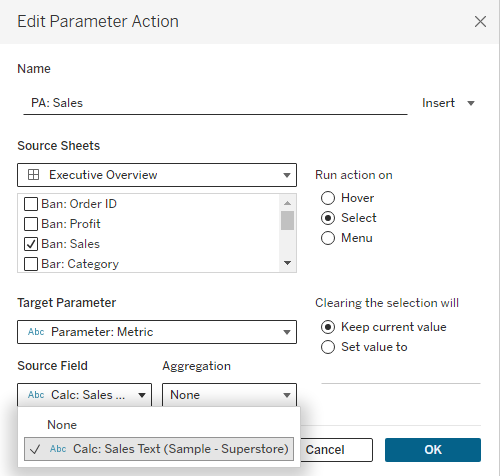Open the Aggregation dropdown showing None

(229, 395)
